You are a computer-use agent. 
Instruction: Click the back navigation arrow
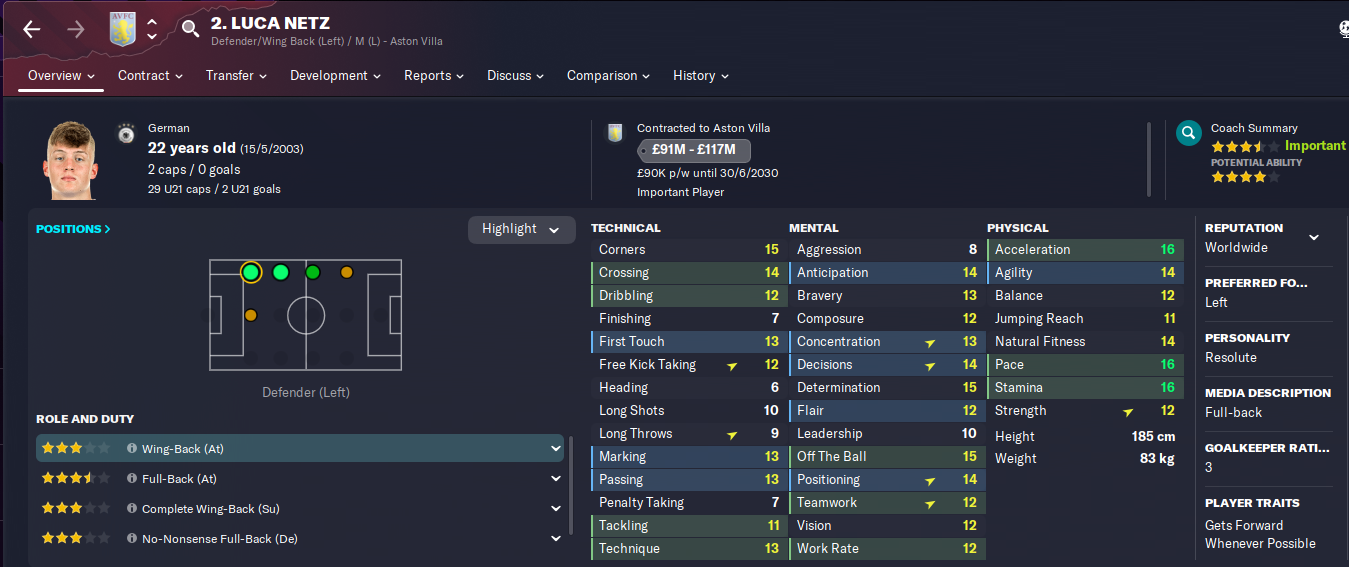[32, 29]
